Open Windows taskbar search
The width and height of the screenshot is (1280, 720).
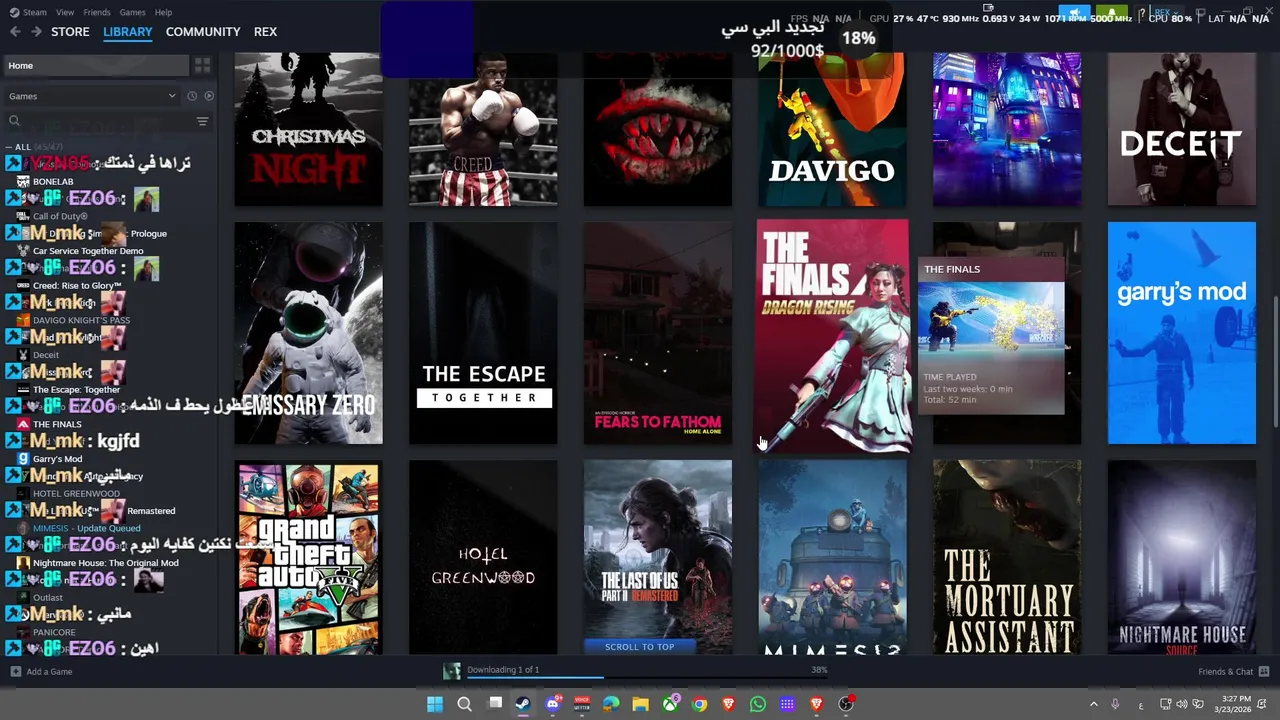click(x=464, y=704)
